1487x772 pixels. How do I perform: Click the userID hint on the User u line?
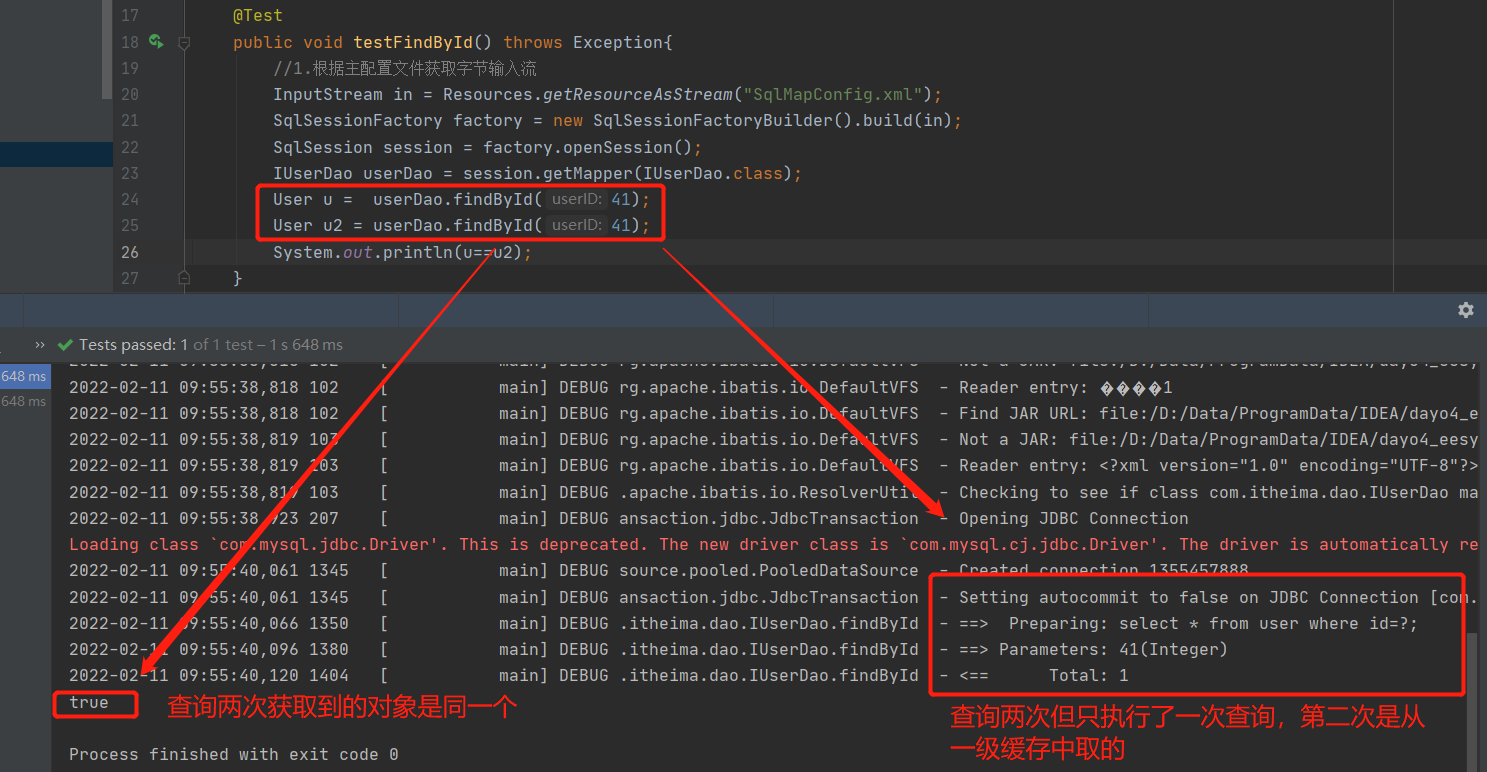tap(577, 199)
